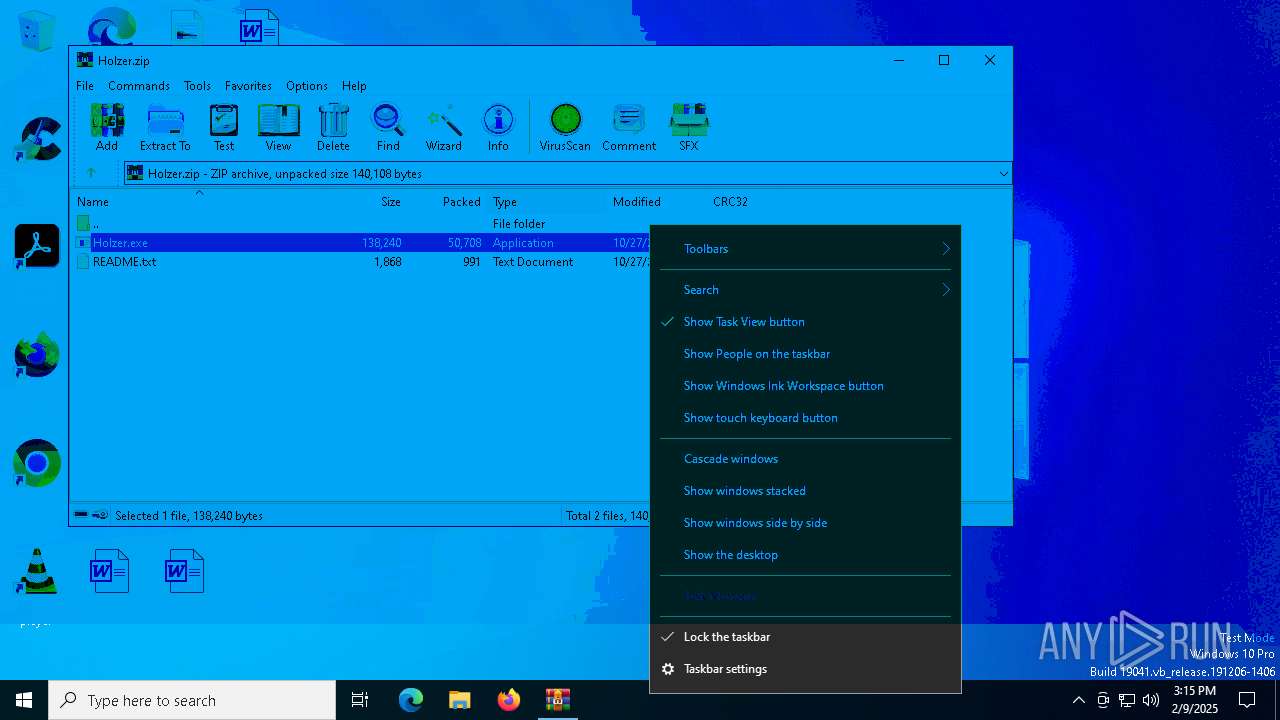The width and height of the screenshot is (1280, 720).
Task: Open the File menu
Action: pos(85,86)
